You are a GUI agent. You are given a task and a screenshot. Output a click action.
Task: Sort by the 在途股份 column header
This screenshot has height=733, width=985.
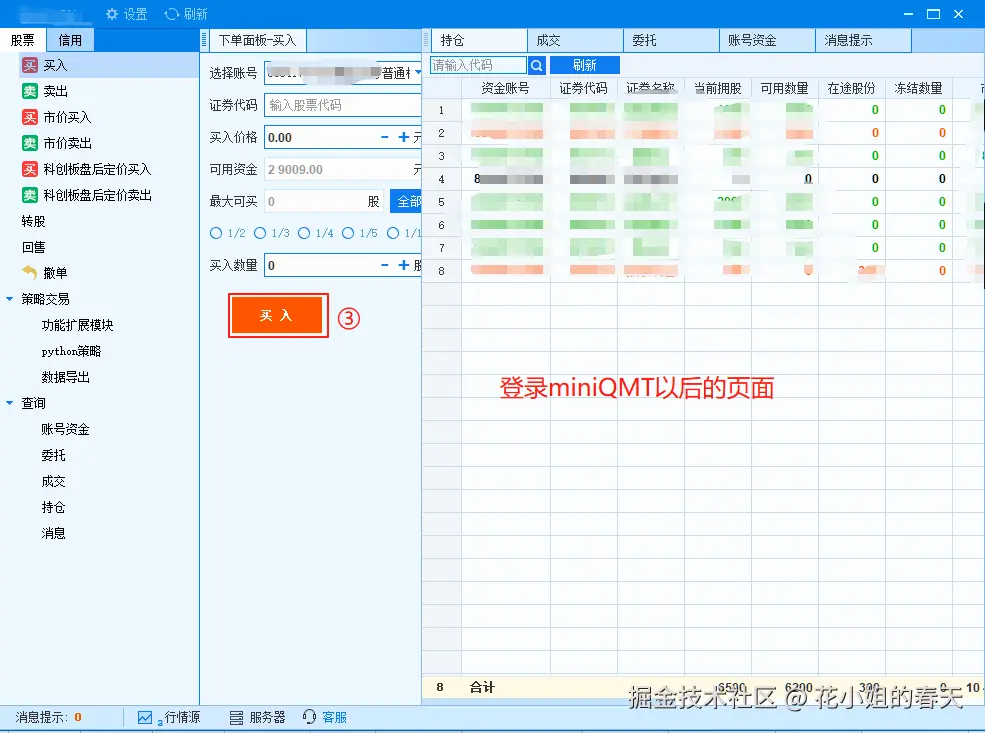[852, 89]
